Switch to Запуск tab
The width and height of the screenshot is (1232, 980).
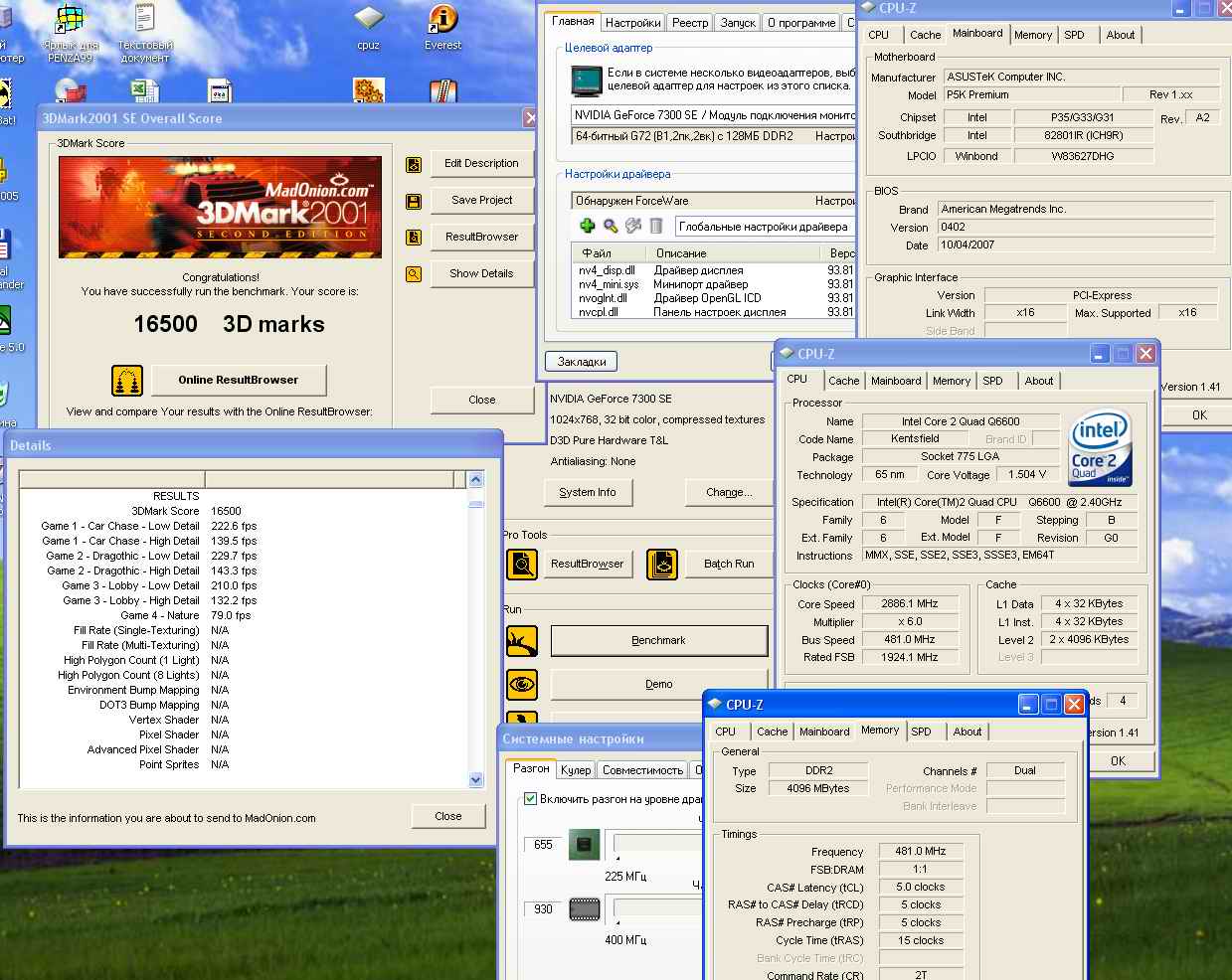738,23
